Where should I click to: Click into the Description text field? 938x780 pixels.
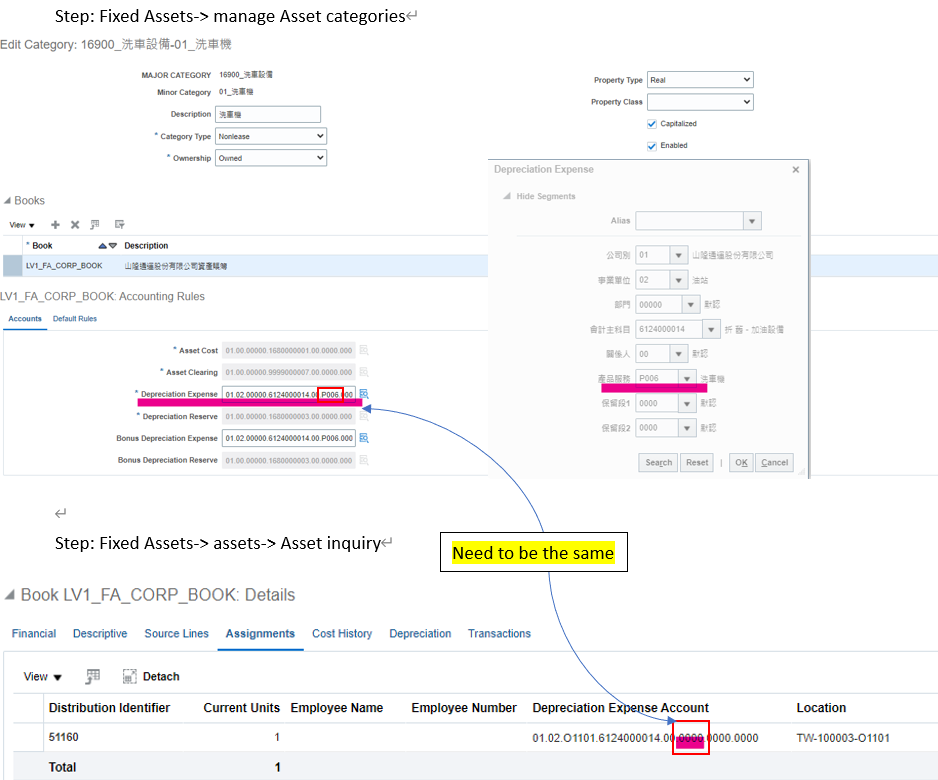coord(268,114)
